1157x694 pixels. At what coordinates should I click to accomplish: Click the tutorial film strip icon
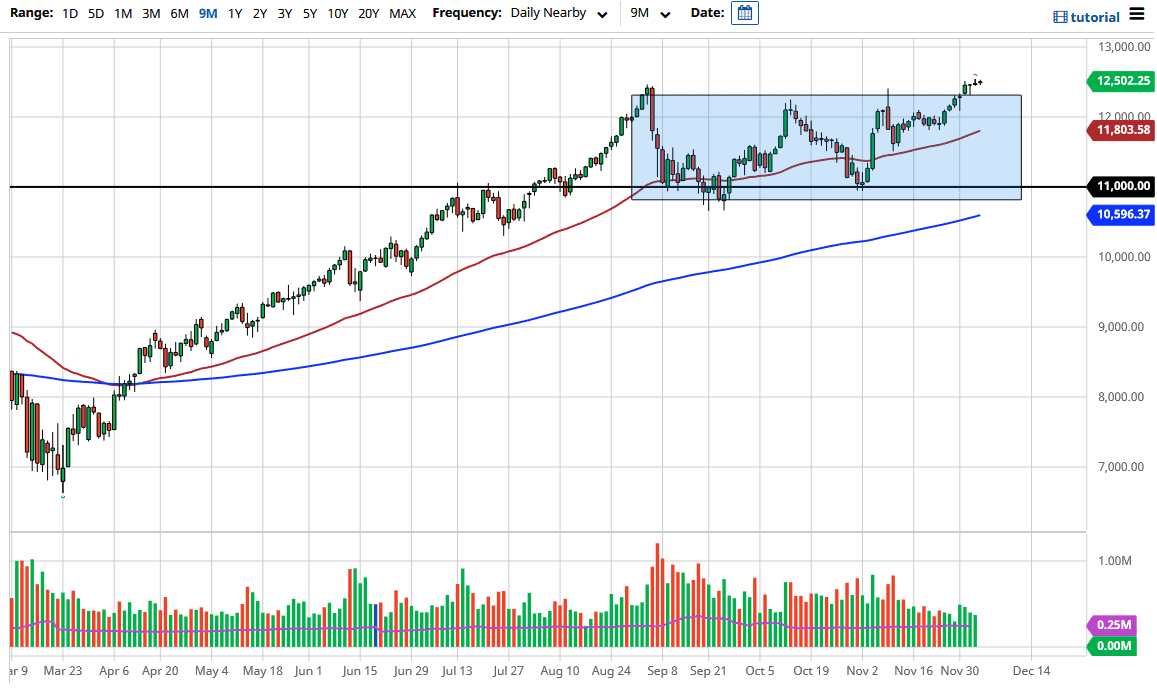pos(1060,17)
